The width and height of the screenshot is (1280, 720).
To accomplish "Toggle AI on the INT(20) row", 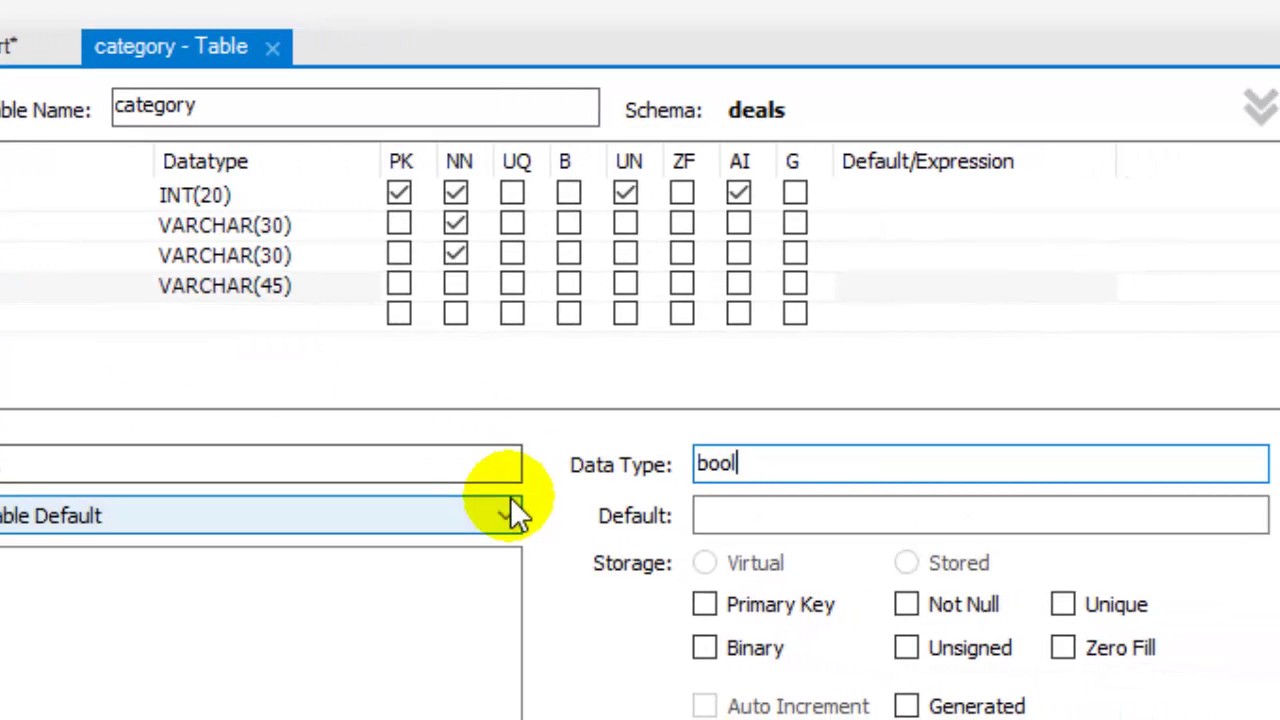I will pyautogui.click(x=738, y=192).
